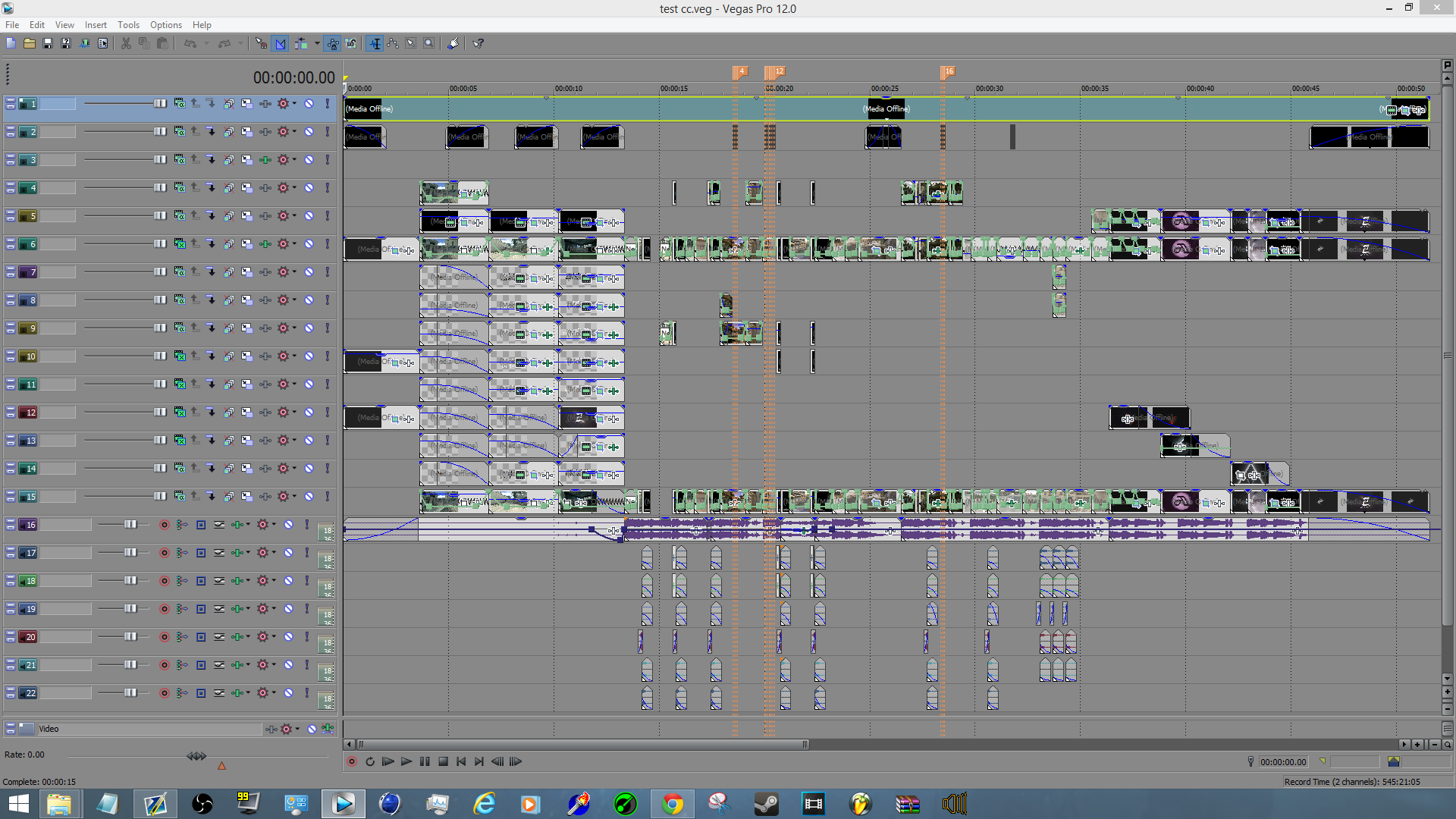
Task: Click the What's This help icon
Action: click(x=479, y=43)
